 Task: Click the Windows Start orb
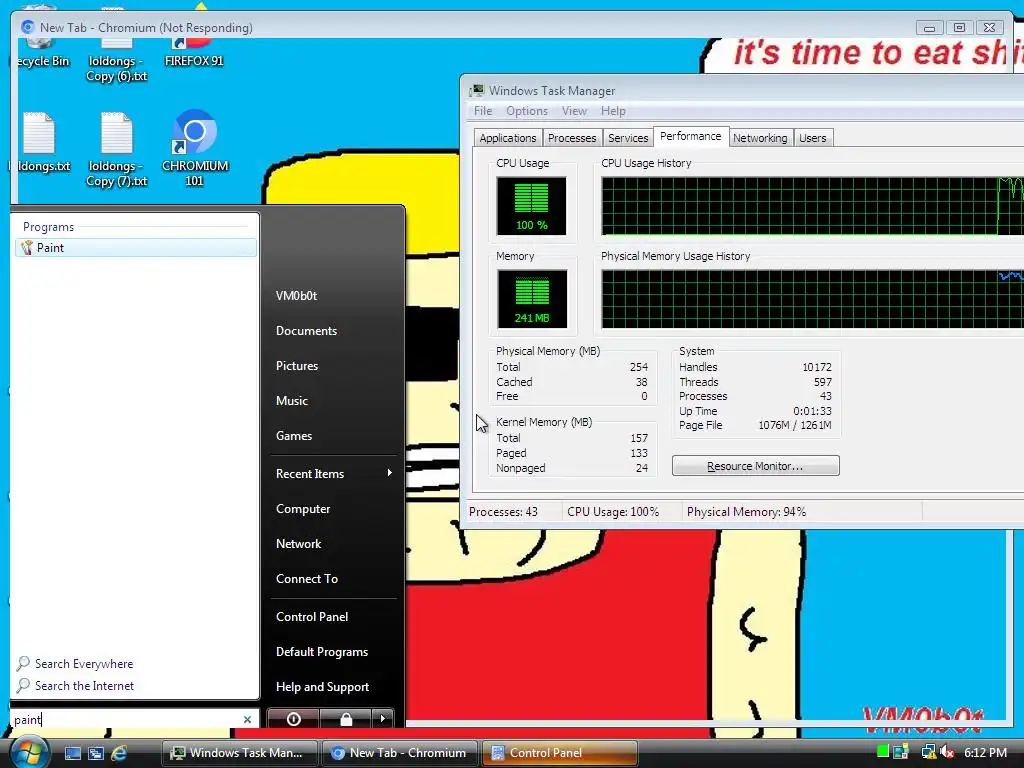28,753
